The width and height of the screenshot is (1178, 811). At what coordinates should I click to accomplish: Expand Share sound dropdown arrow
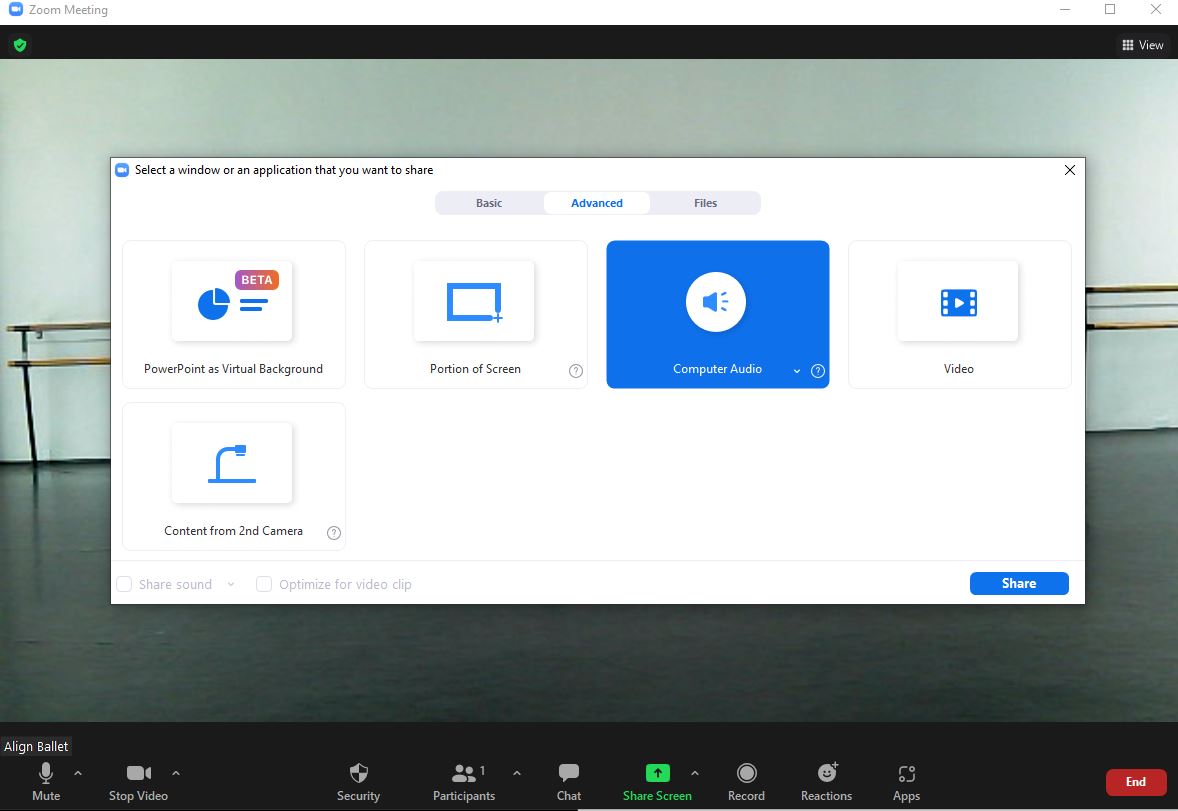coord(231,584)
